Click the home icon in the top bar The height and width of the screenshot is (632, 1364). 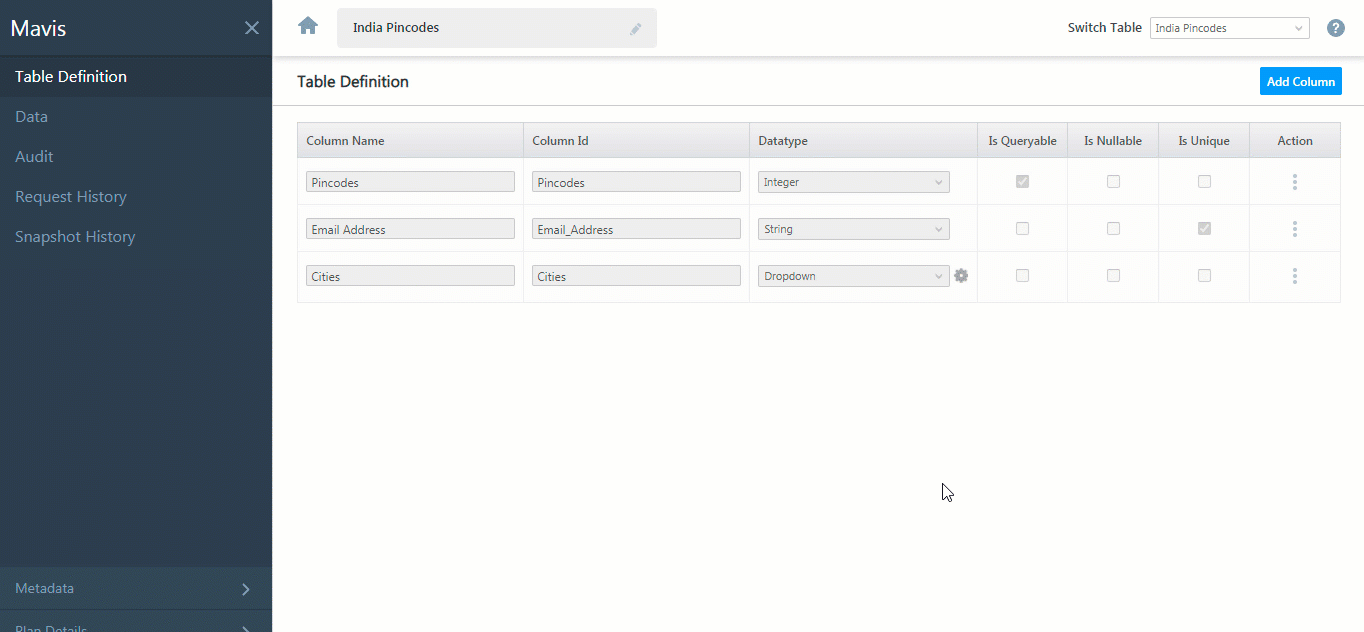coord(307,27)
